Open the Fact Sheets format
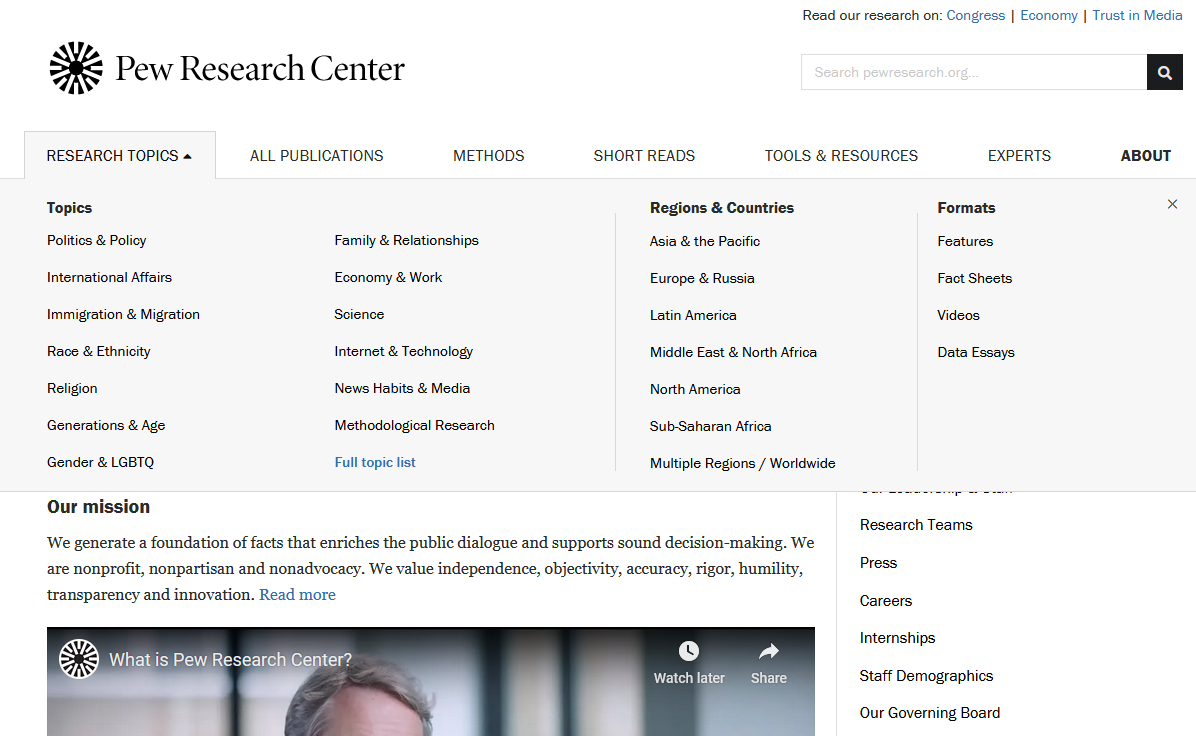 974,278
